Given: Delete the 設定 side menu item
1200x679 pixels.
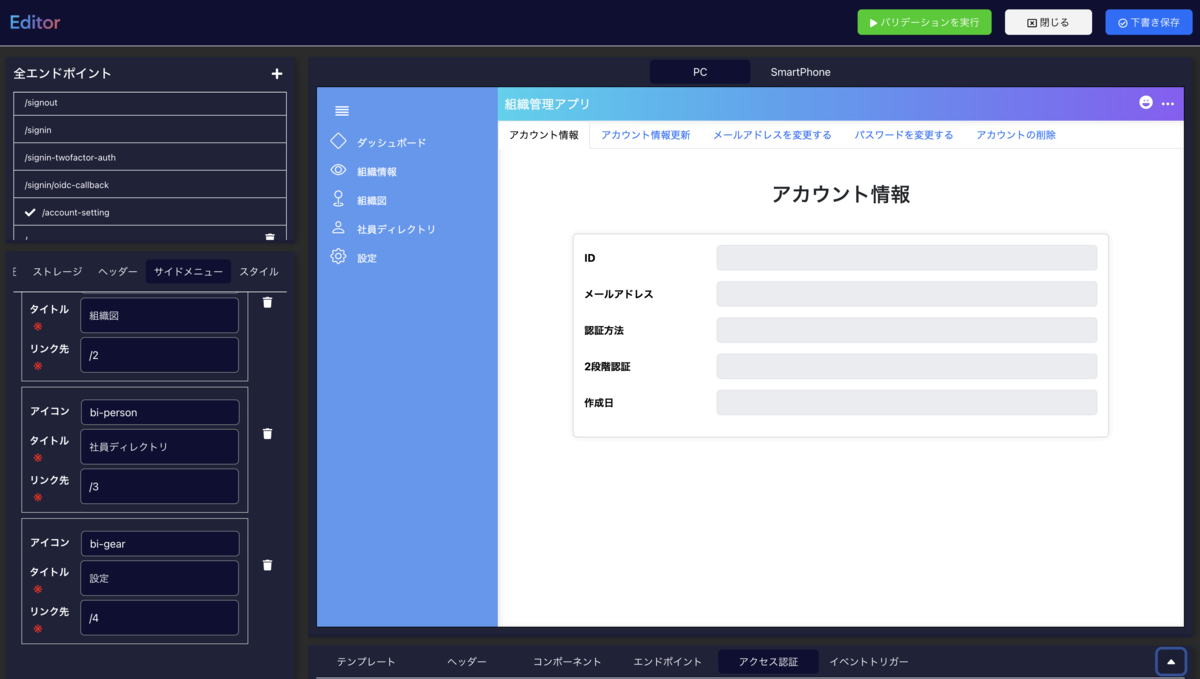Looking at the screenshot, I should [267, 565].
